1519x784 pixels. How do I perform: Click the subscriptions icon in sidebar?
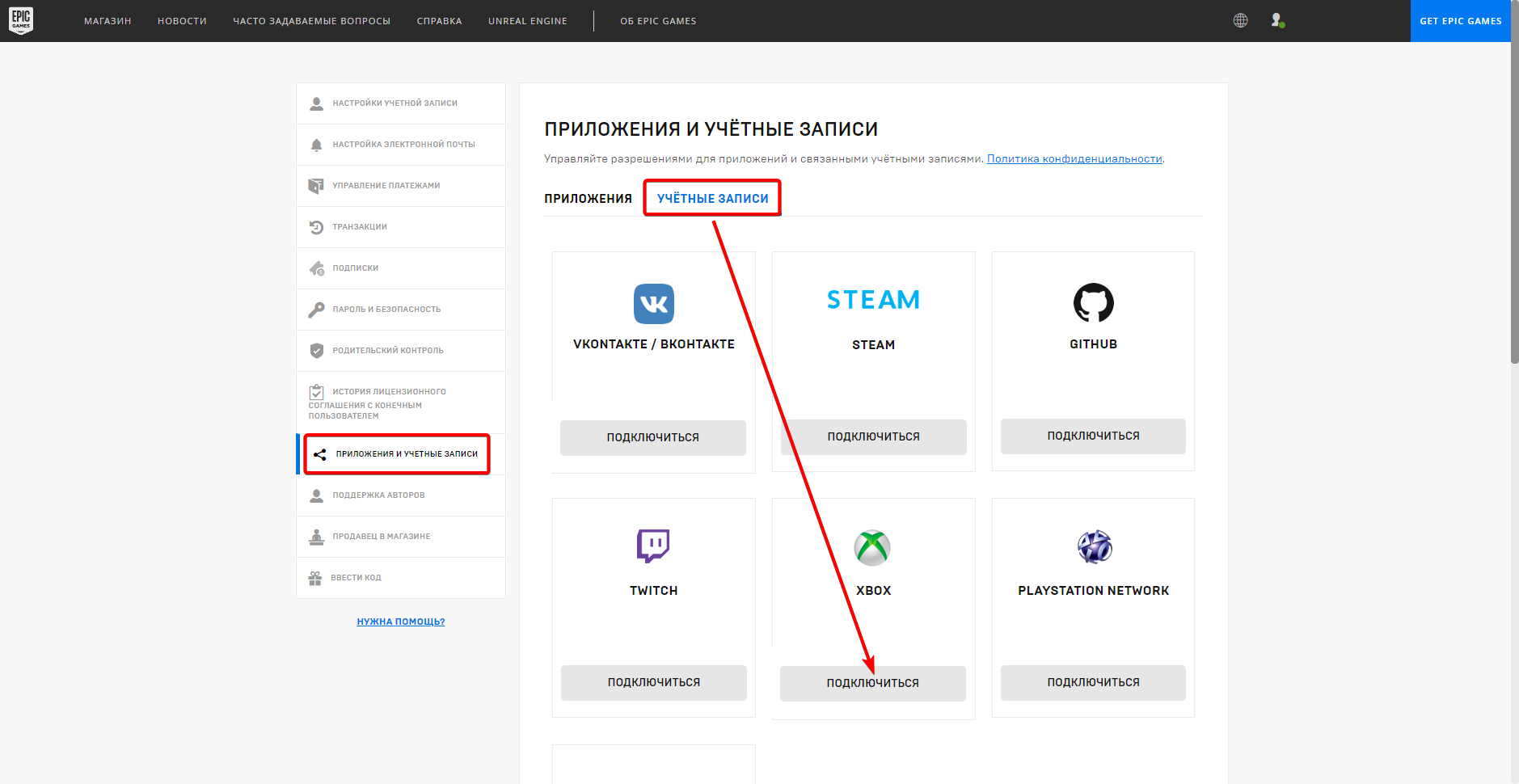click(x=317, y=268)
